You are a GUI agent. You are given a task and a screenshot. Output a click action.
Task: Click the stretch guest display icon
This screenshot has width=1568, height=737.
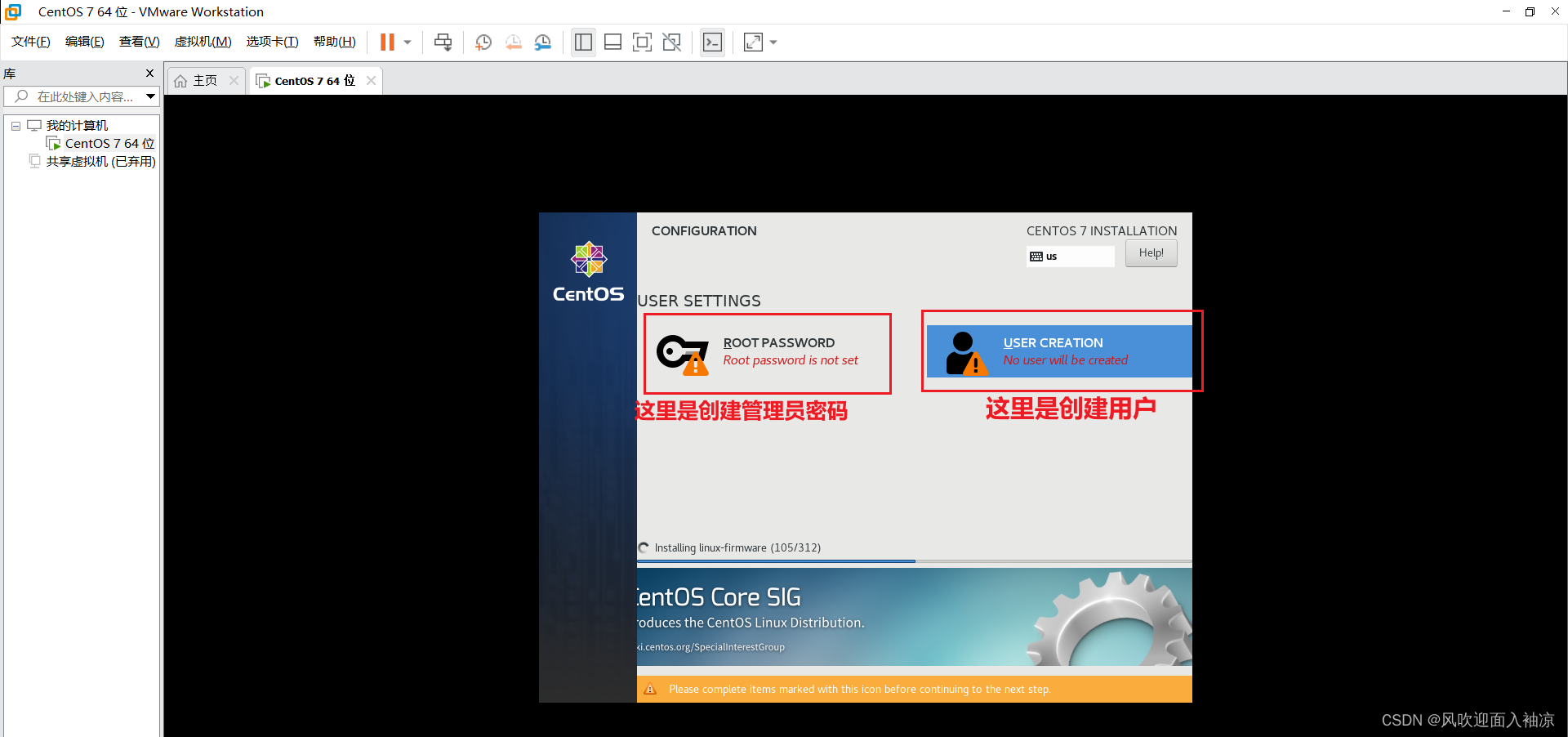754,42
